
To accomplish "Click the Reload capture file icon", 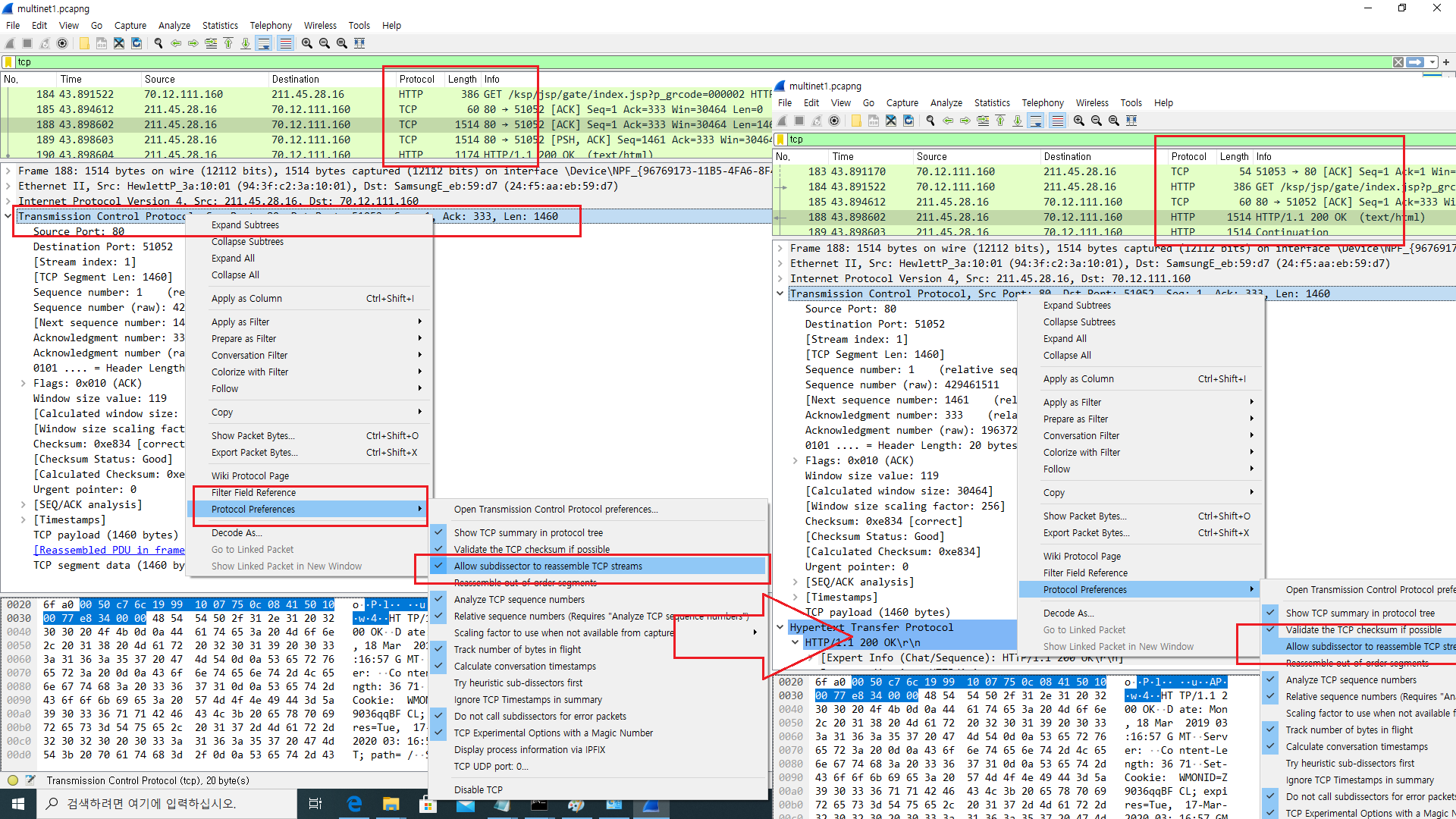I will [136, 43].
